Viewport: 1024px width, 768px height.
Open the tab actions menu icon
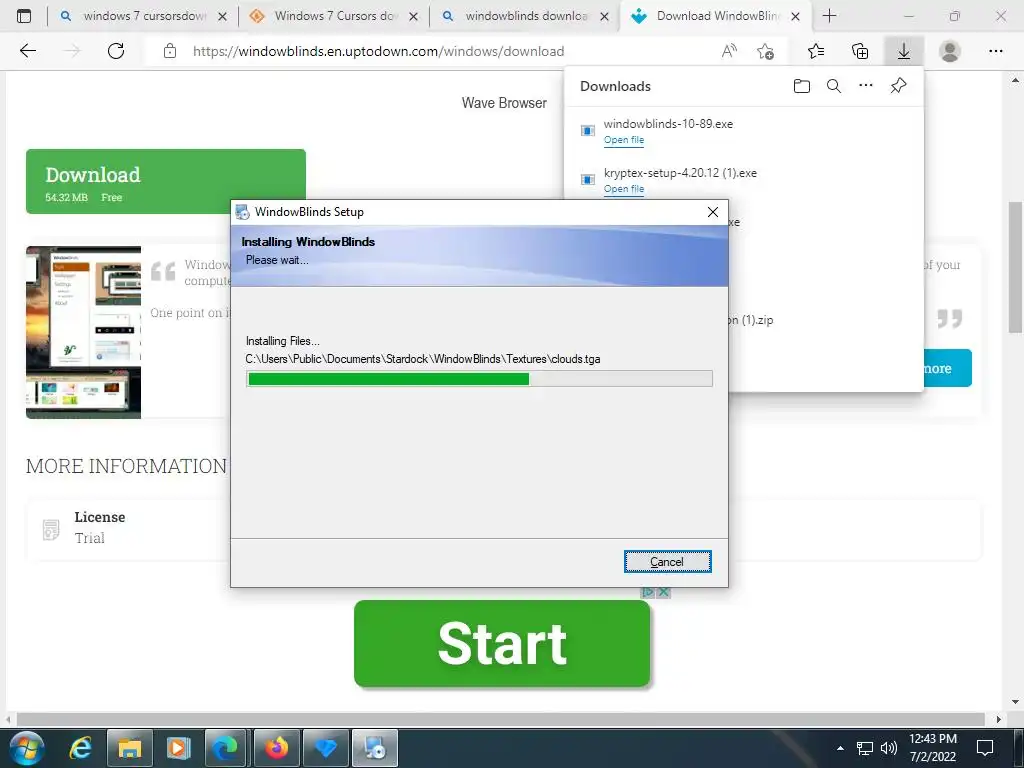[x=24, y=16]
